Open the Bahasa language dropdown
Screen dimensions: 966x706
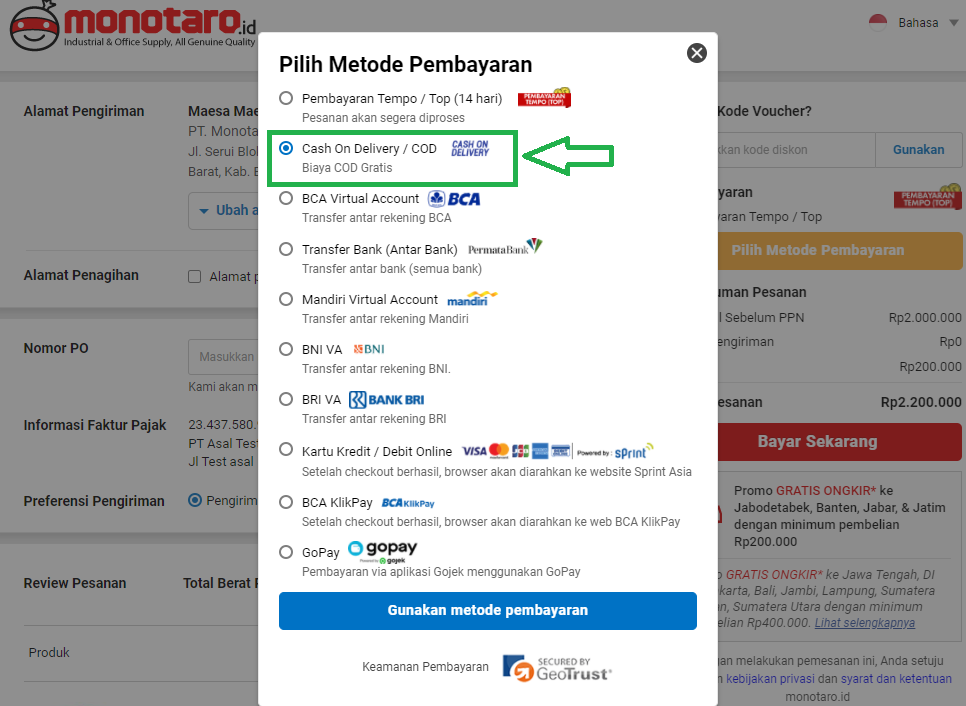914,23
